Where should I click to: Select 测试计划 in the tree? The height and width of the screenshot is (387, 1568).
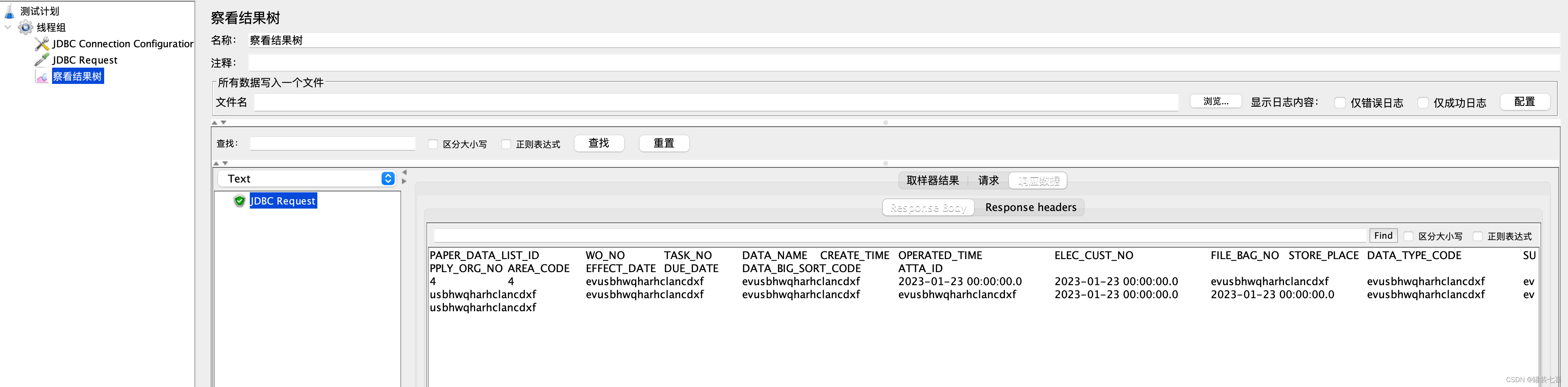(x=39, y=11)
